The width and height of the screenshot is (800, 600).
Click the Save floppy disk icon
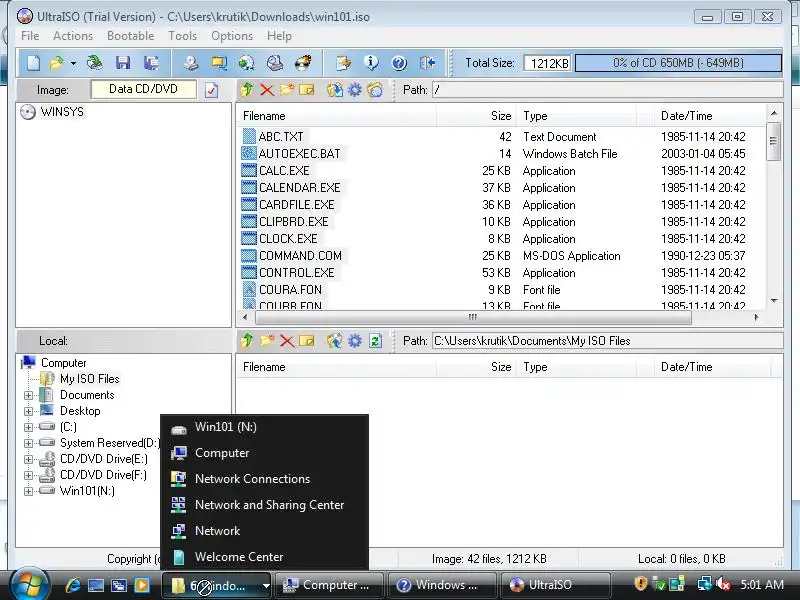123,63
